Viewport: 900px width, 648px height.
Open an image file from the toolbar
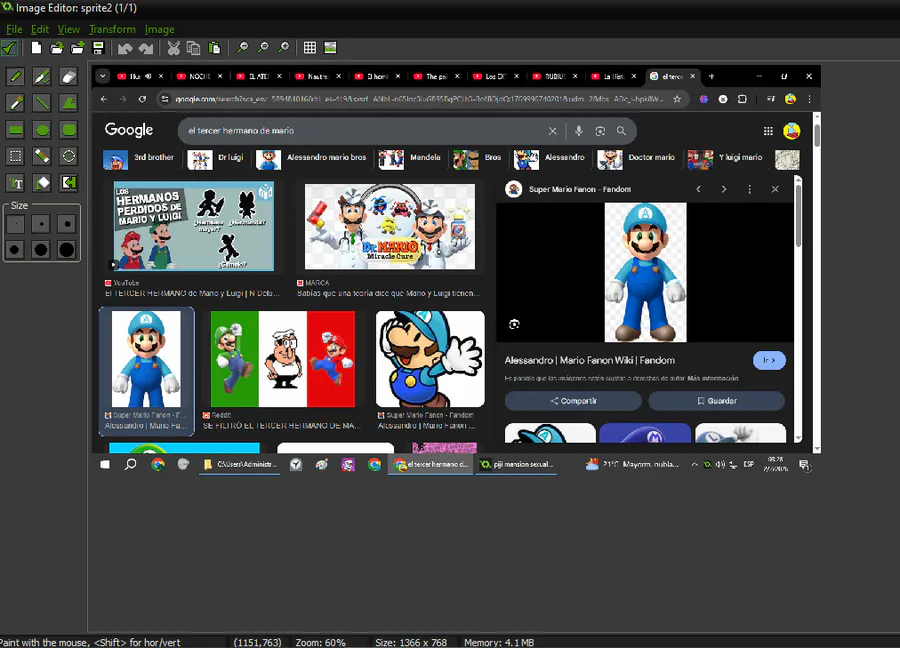(x=56, y=48)
